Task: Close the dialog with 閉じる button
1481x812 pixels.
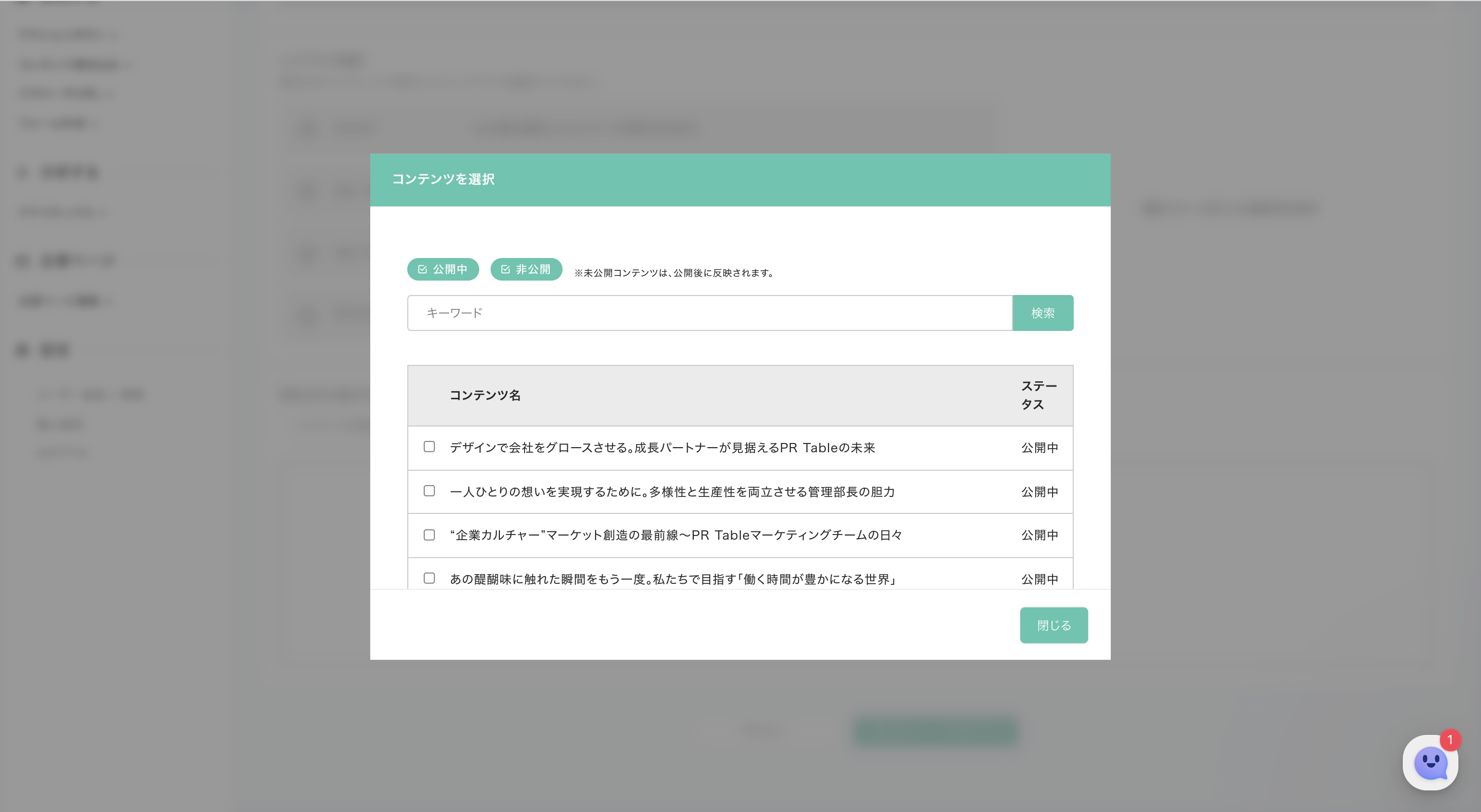Action: tap(1053, 625)
